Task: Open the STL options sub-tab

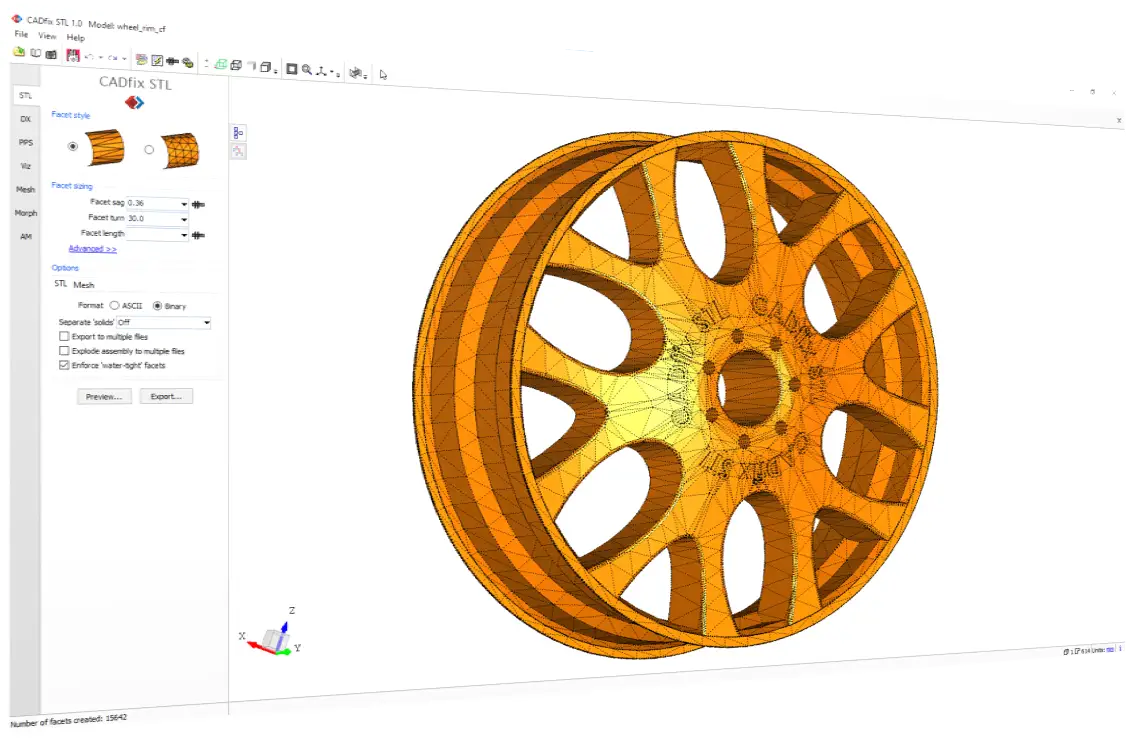Action: [x=60, y=283]
